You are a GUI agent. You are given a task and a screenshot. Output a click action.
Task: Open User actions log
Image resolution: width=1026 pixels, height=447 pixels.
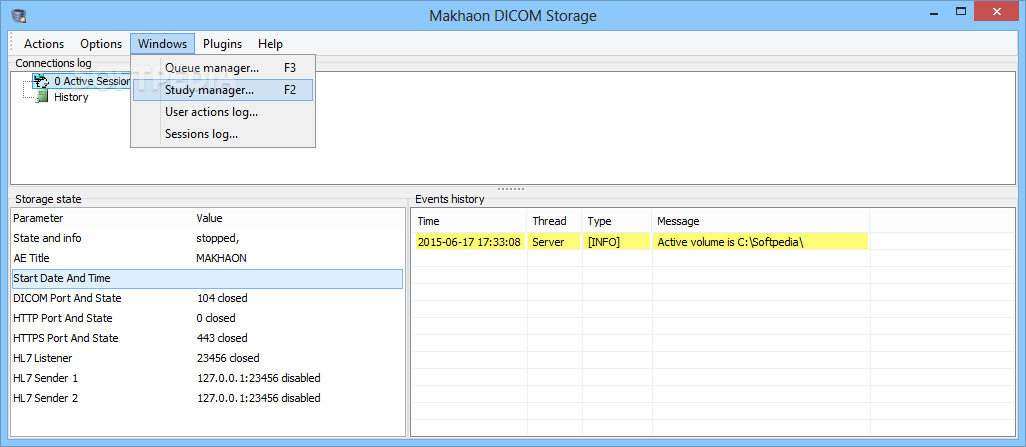[222, 112]
